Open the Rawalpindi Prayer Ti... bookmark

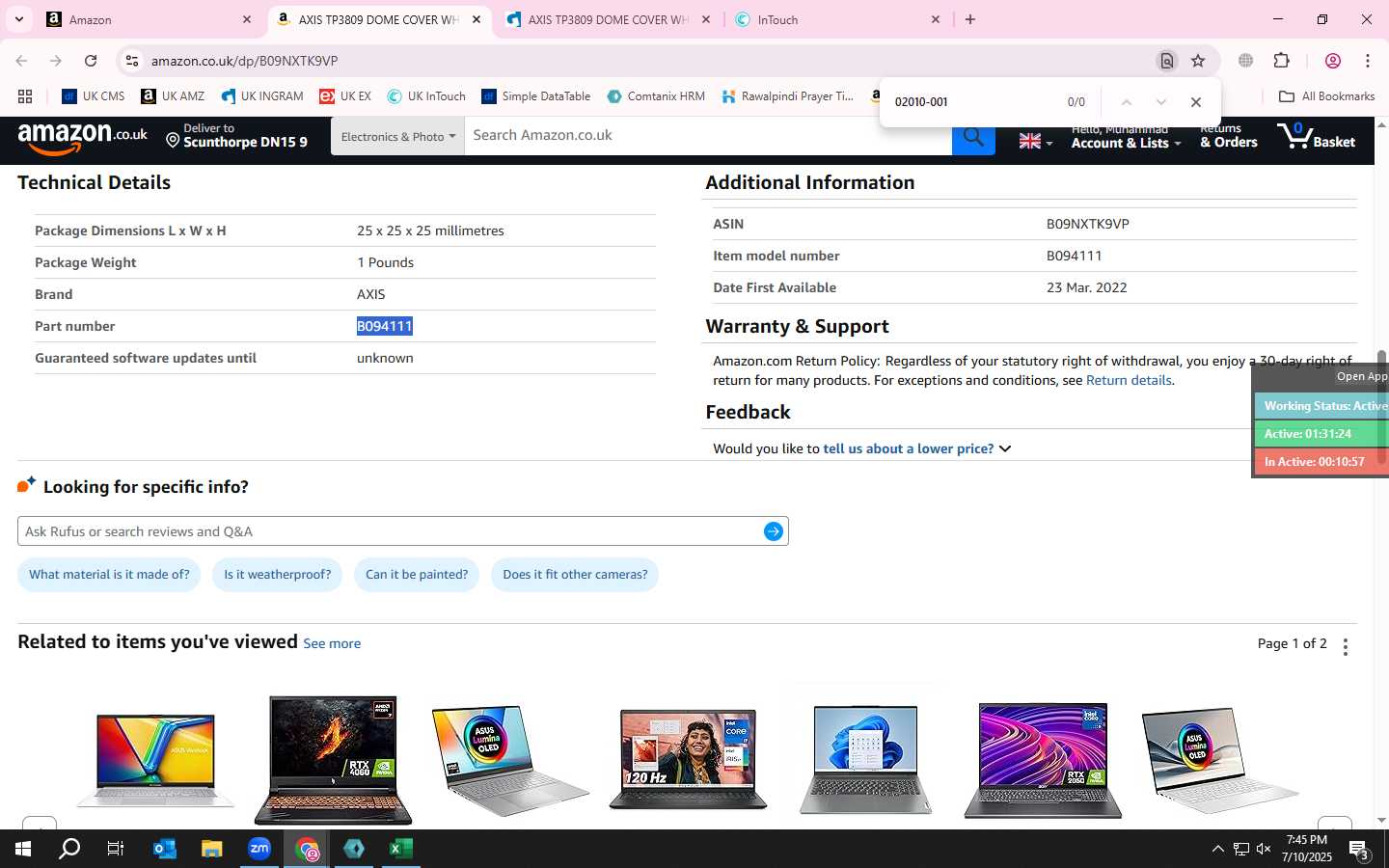787,96
